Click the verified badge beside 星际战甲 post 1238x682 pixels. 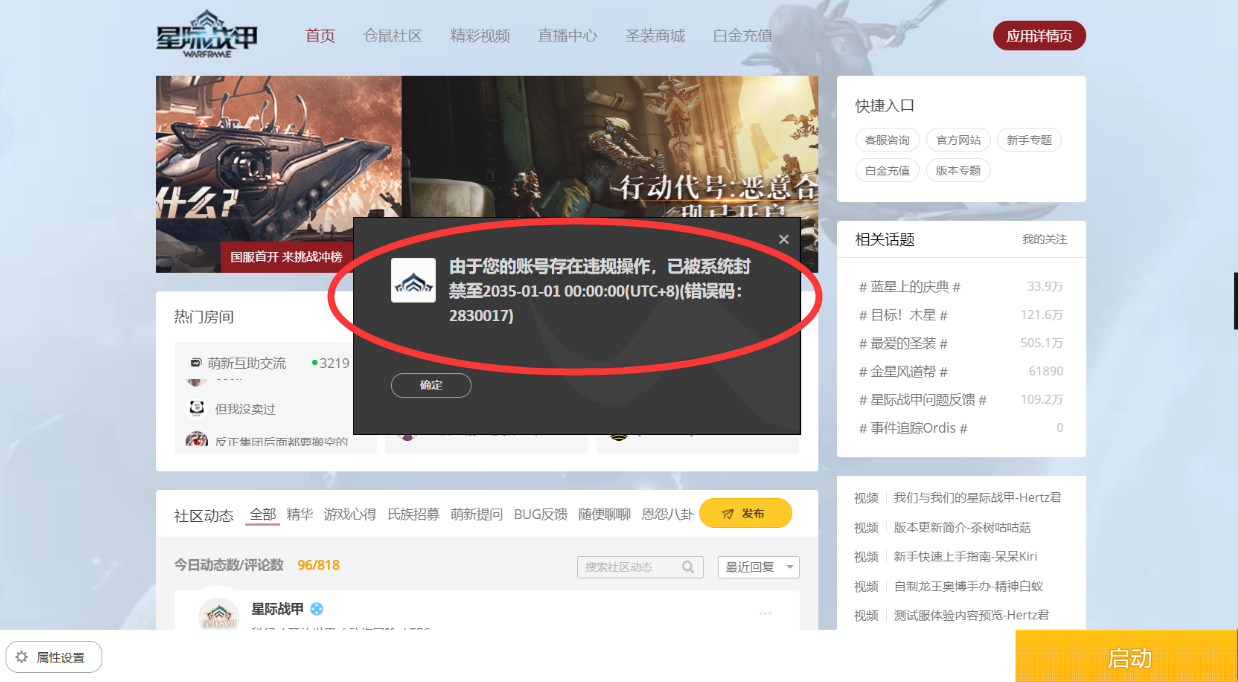click(317, 608)
